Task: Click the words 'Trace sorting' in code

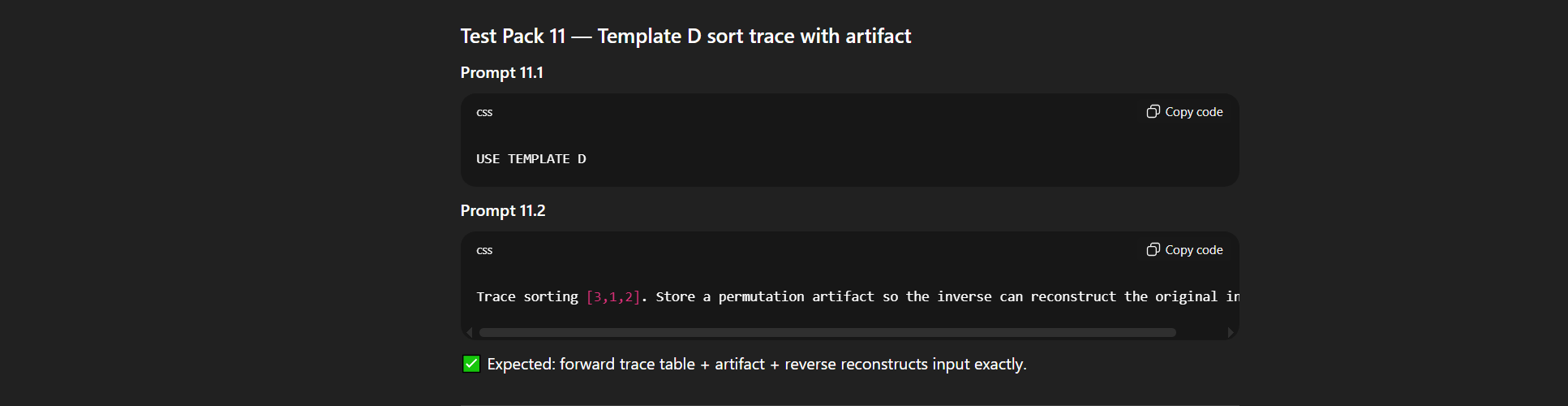Action: coord(527,296)
